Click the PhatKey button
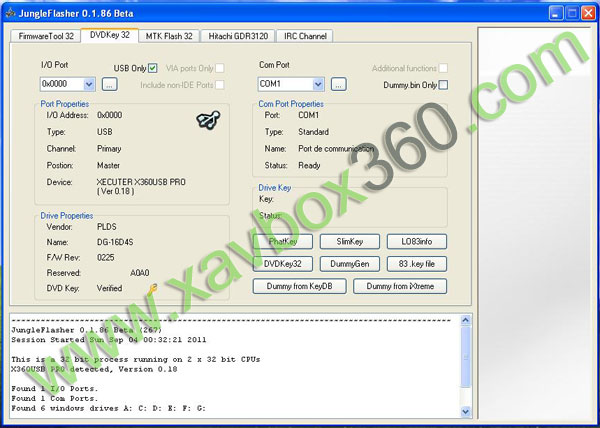Viewport: 600px width, 428px height. coord(283,242)
